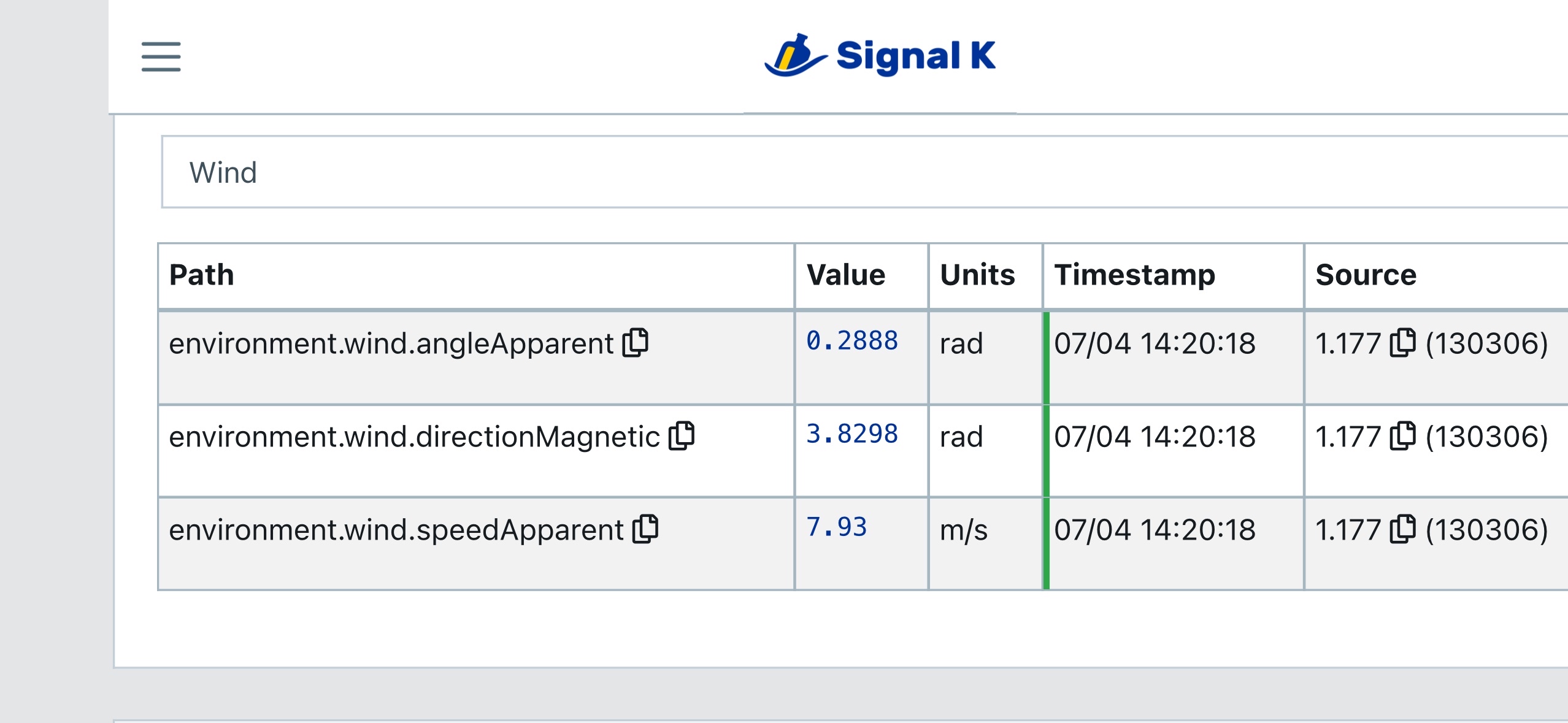1568x723 pixels.
Task: Open the hamburger sidebar menu
Action: tap(161, 56)
